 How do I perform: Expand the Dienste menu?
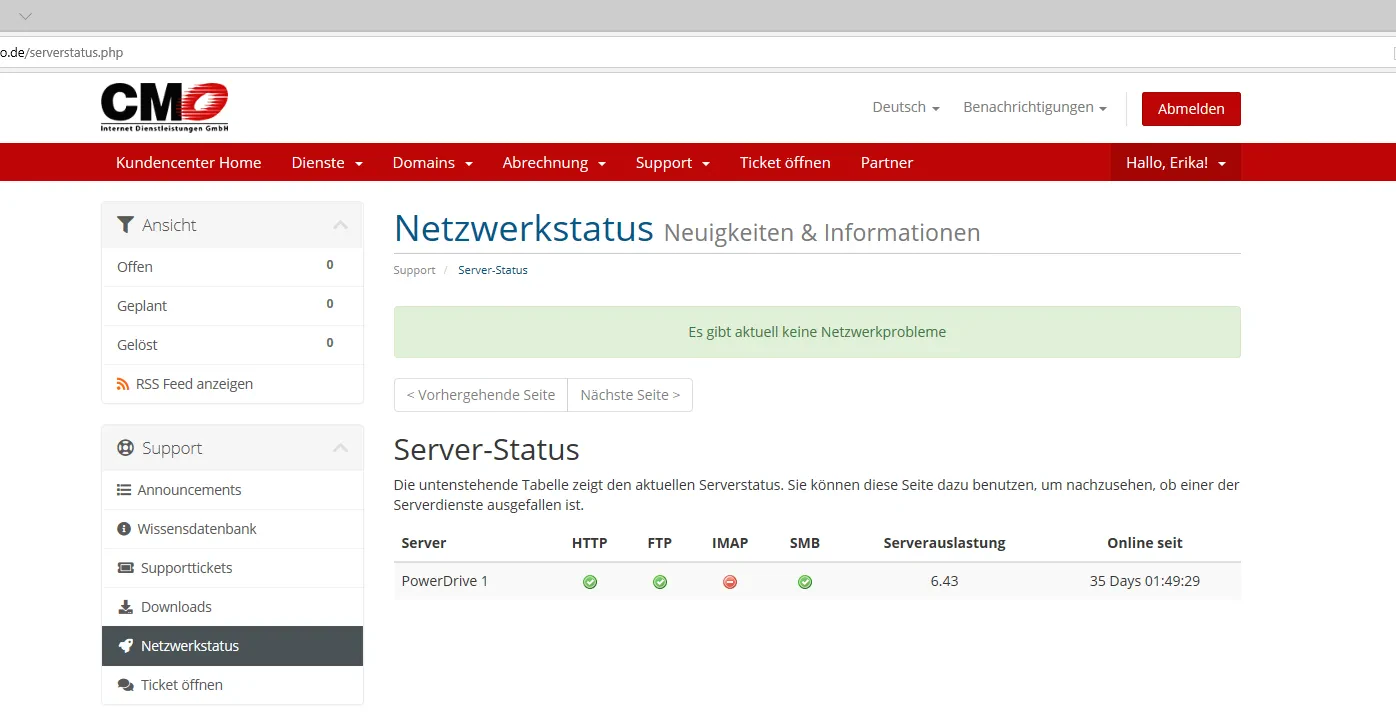pos(327,162)
